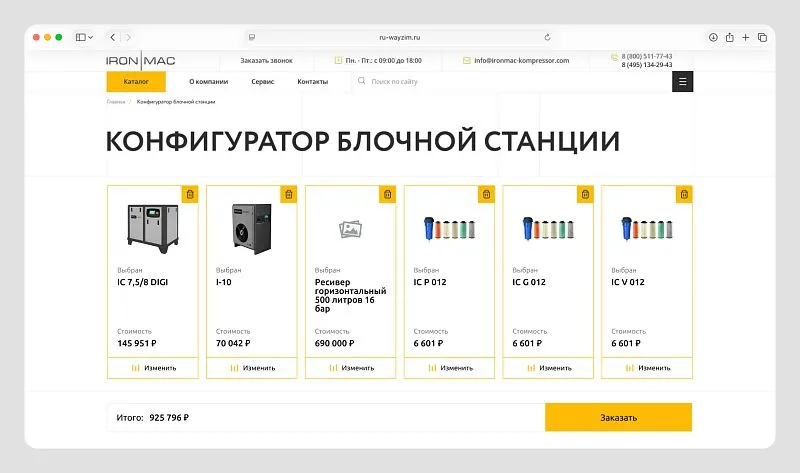
Task: Click the browser forward arrow
Action: click(x=129, y=37)
